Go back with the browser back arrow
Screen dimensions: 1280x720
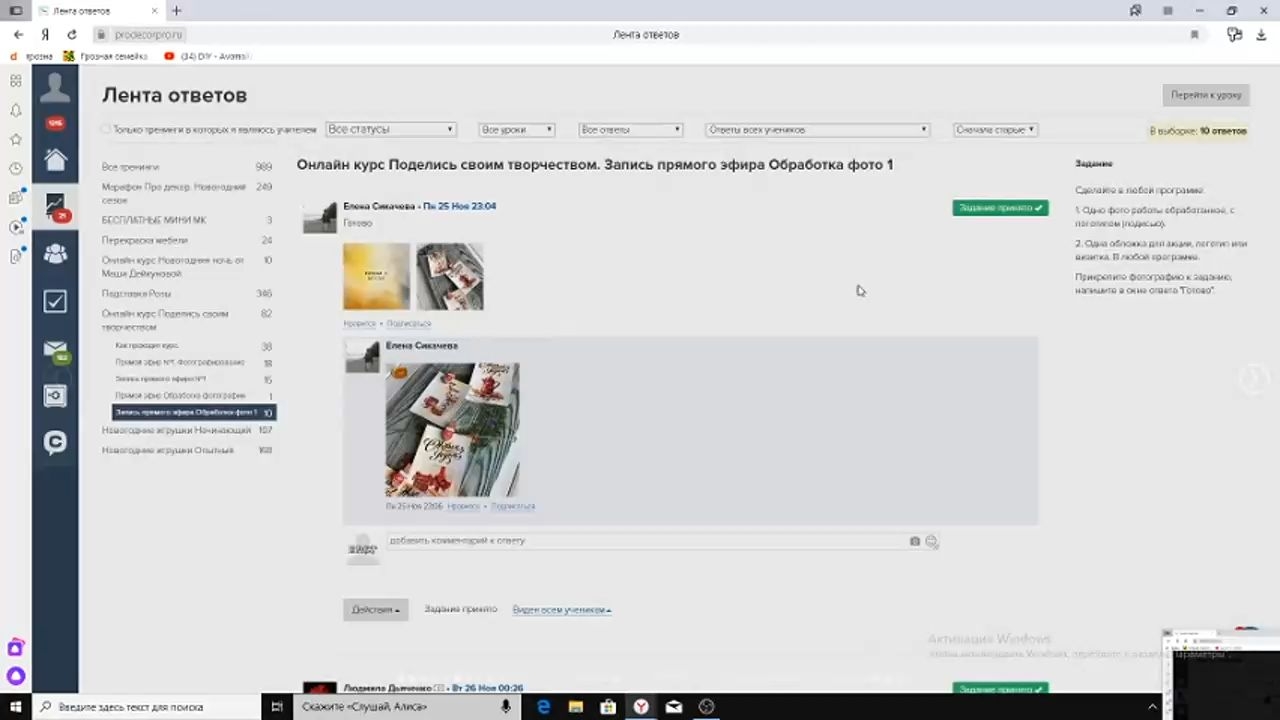click(18, 34)
